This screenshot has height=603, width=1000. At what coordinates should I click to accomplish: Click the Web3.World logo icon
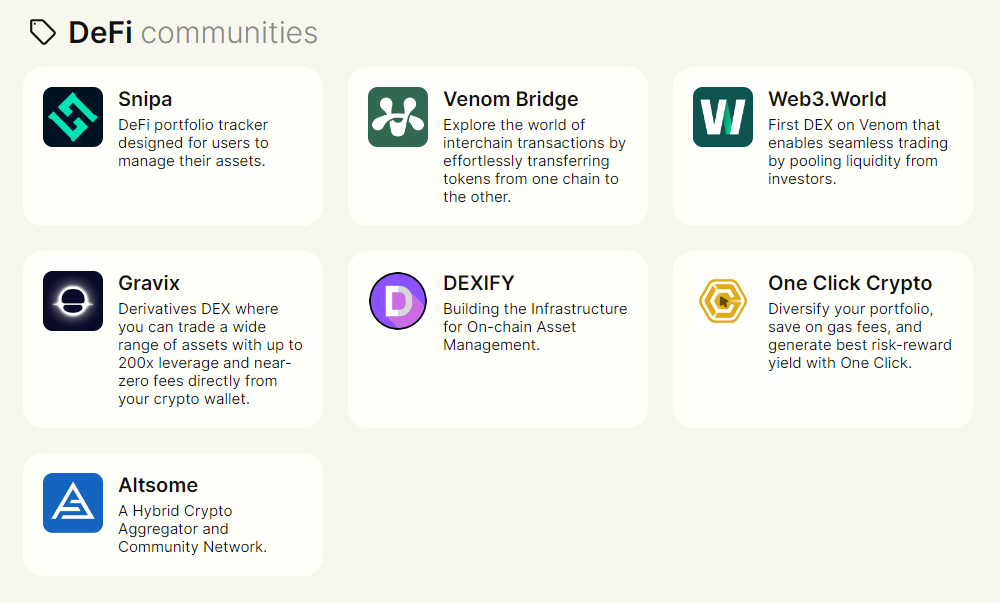click(723, 117)
